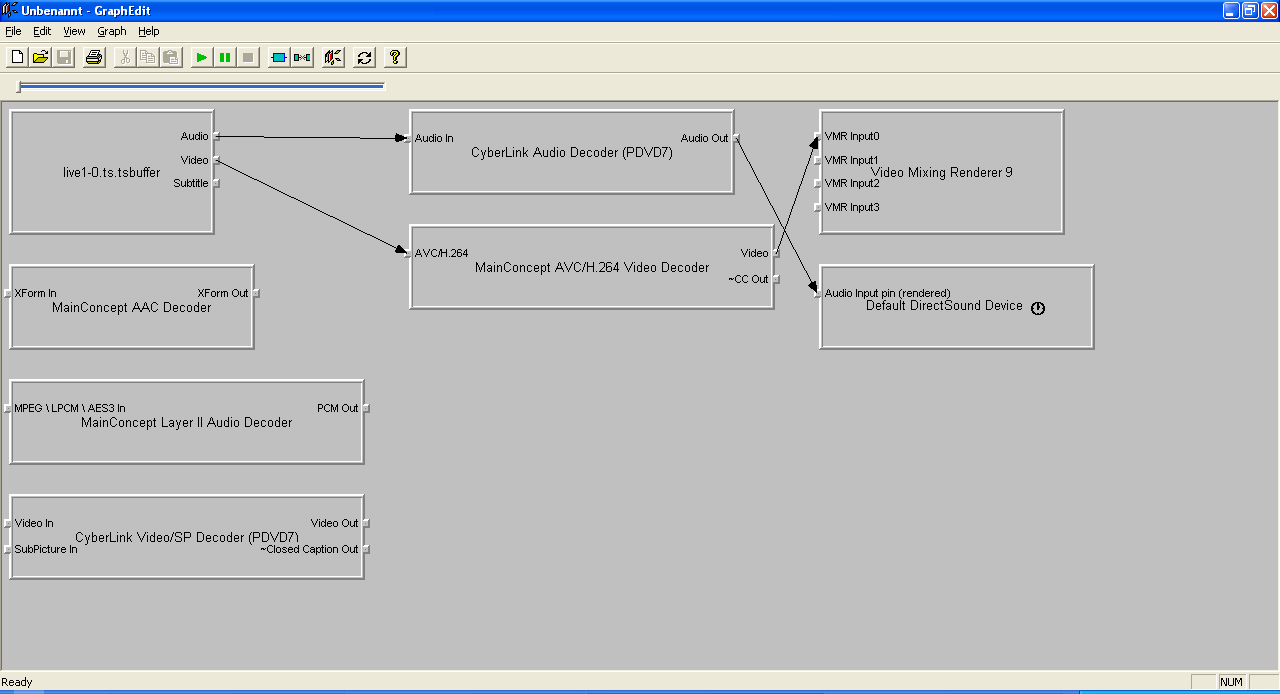Click the Video In pin of CyberLink Video/SP Decoder
The width and height of the screenshot is (1280, 694).
pyautogui.click(x=8, y=523)
